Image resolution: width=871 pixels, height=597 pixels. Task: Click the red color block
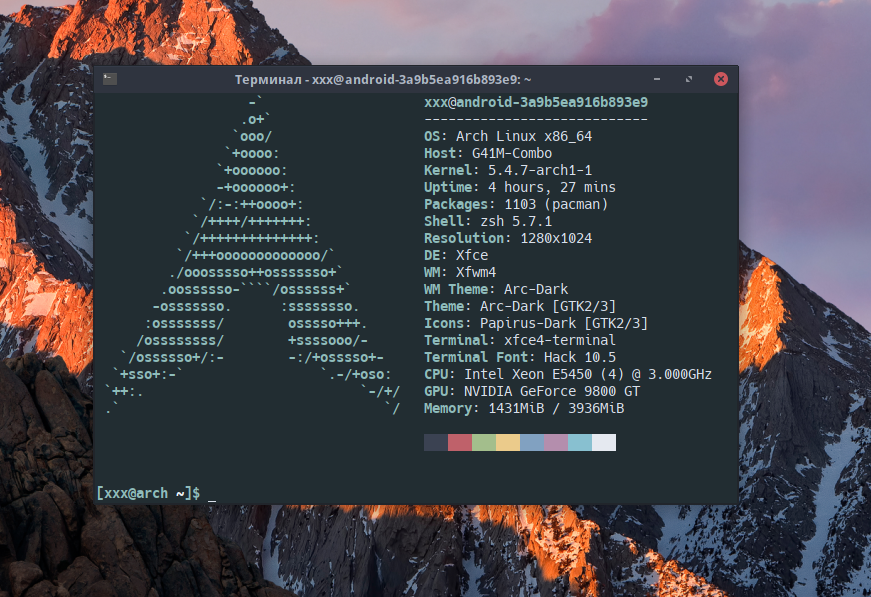click(460, 443)
